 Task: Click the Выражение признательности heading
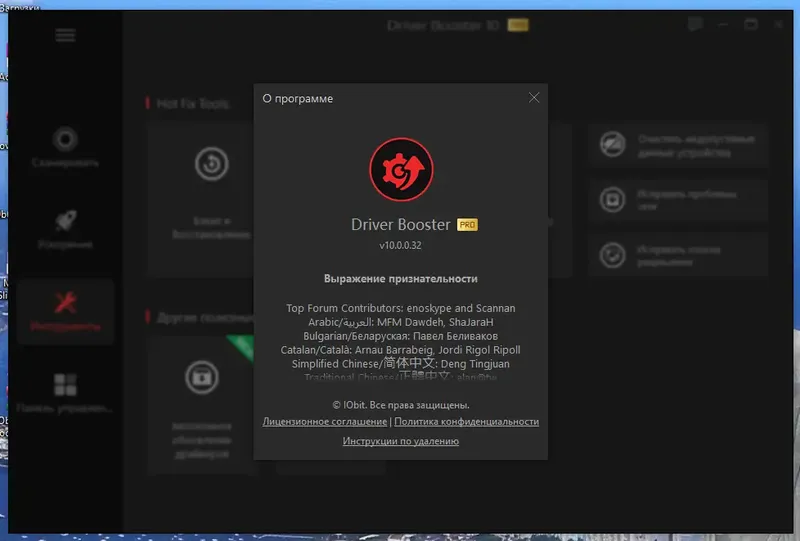tap(401, 279)
